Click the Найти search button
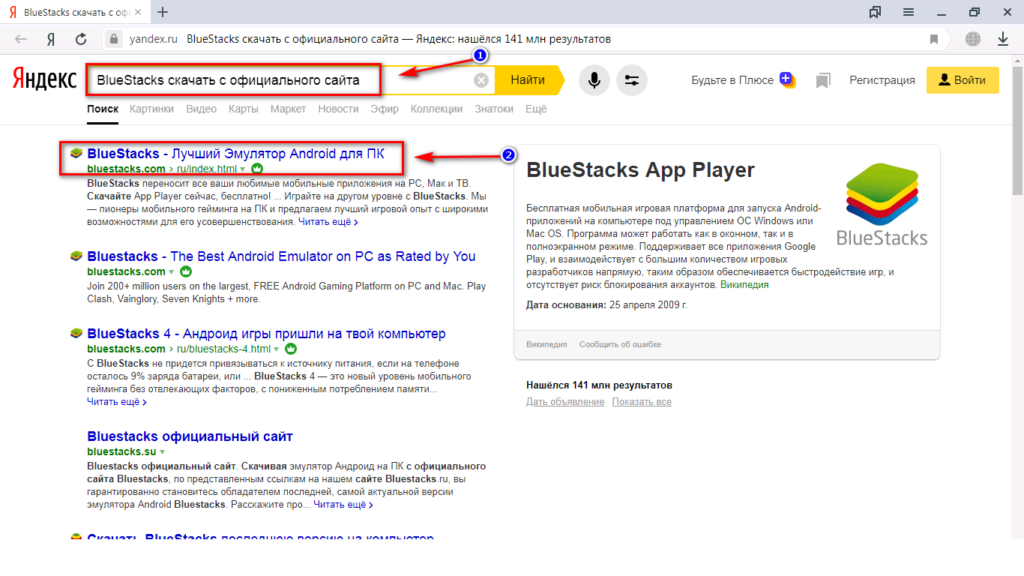 click(x=528, y=80)
